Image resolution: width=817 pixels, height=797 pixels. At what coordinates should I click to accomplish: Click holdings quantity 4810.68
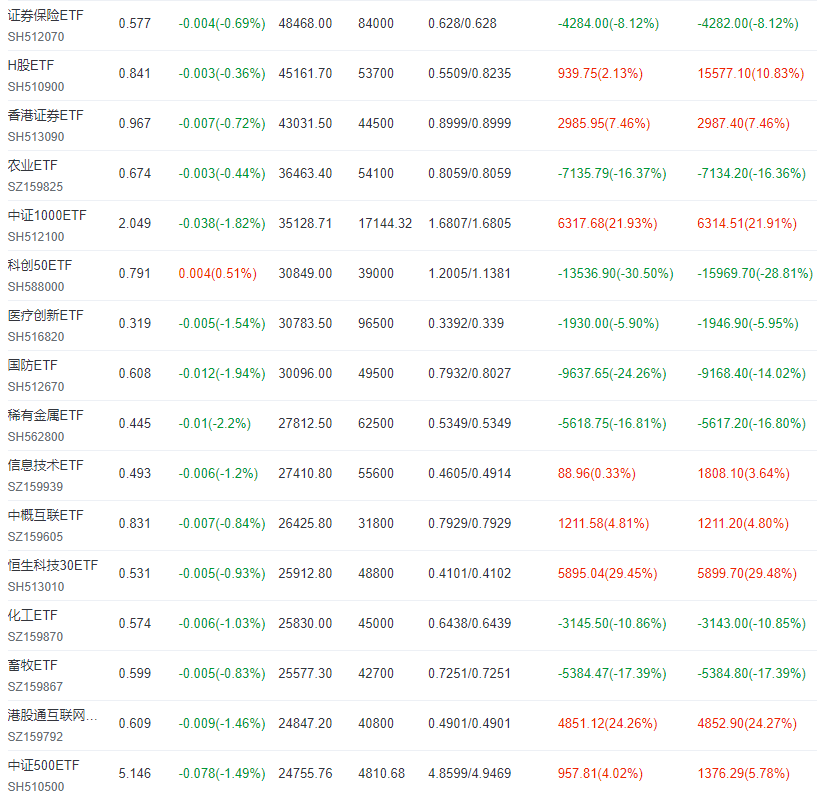point(381,774)
